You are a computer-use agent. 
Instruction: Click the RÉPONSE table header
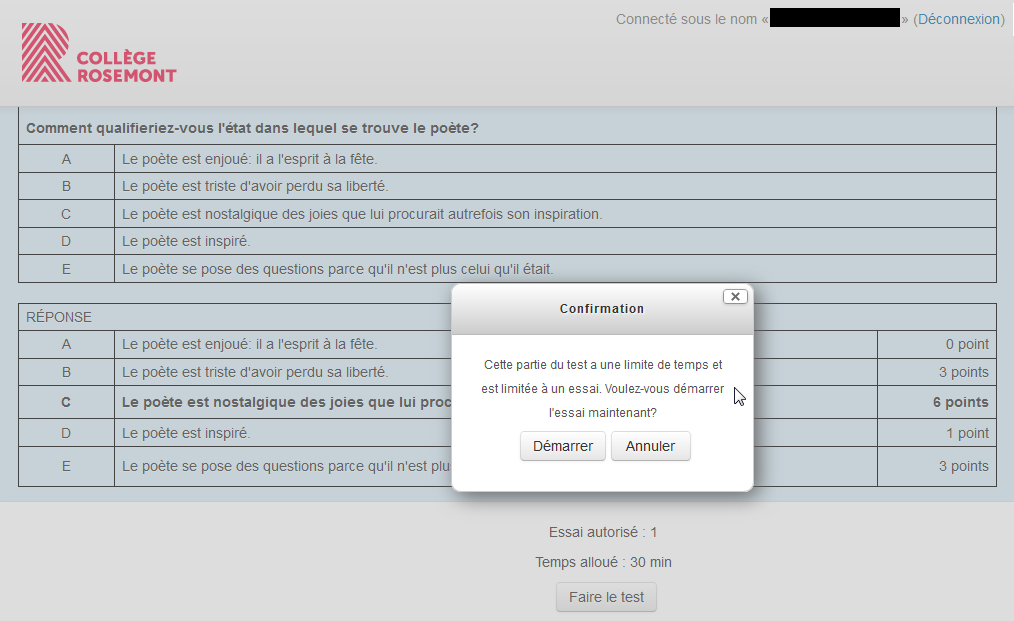tap(59, 317)
